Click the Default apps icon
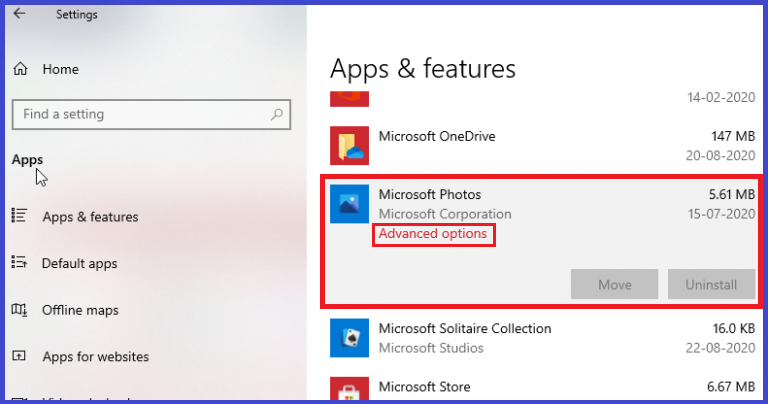The height and width of the screenshot is (404, 768). tap(19, 262)
